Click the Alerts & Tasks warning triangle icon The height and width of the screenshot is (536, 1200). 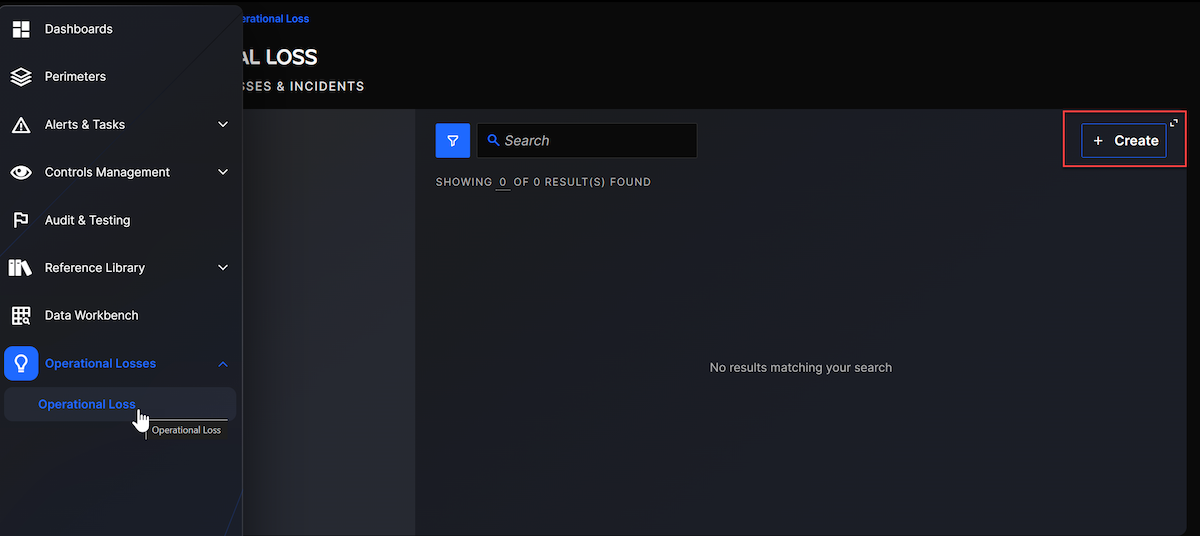21,125
